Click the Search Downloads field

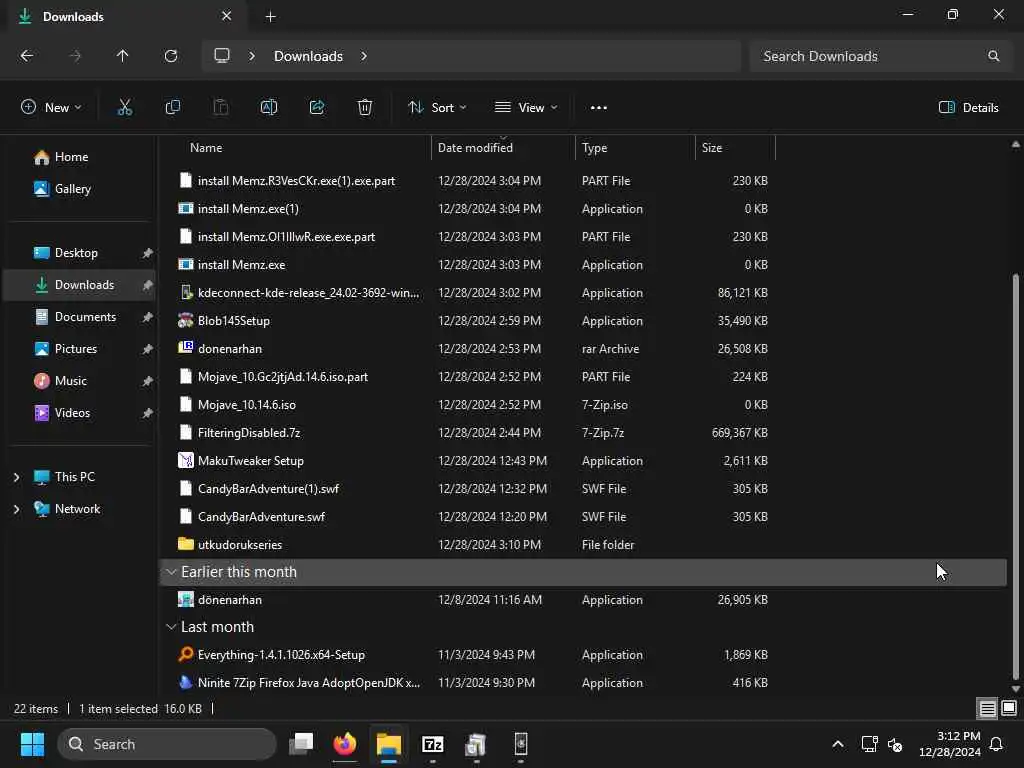tap(880, 56)
